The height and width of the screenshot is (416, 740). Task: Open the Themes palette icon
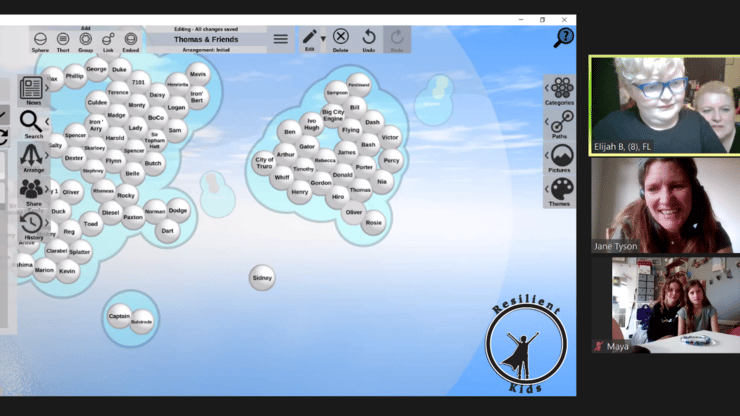[562, 189]
